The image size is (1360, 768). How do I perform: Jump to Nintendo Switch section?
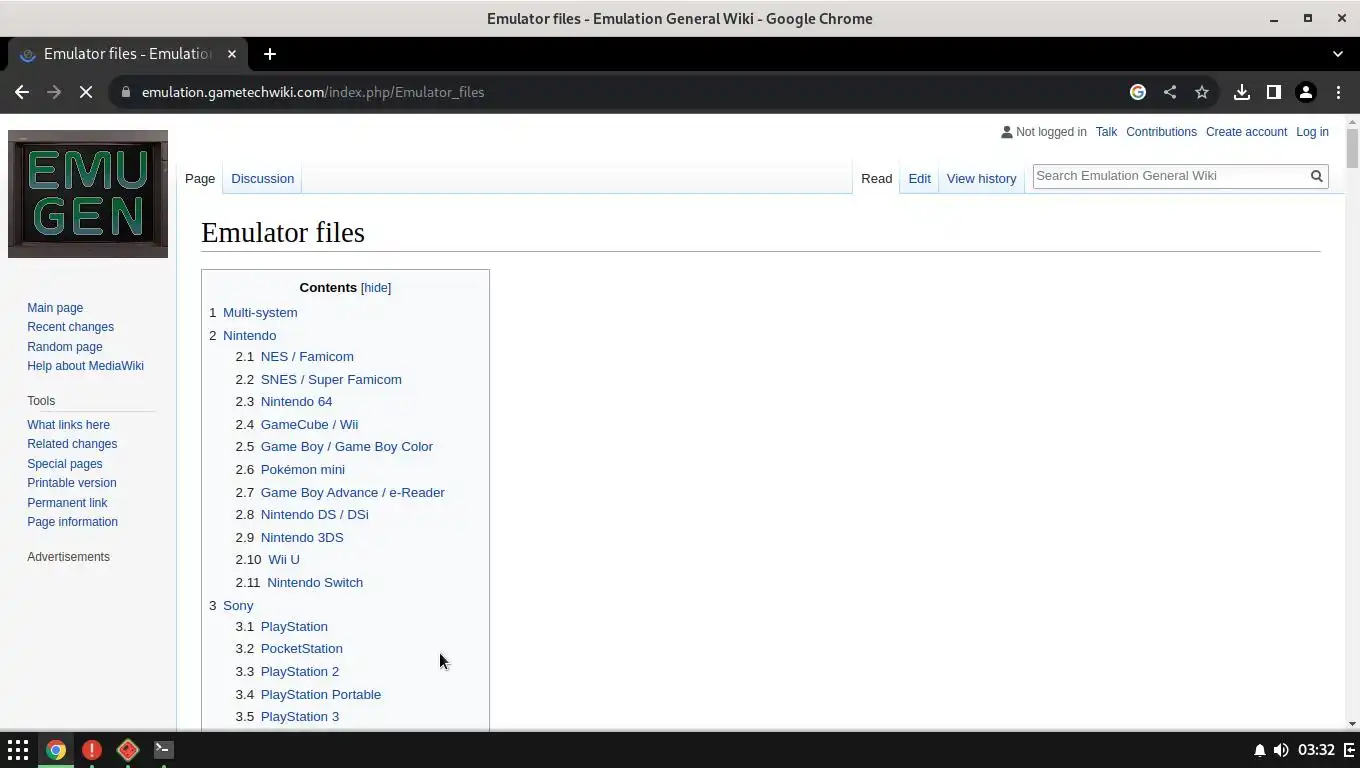click(x=315, y=583)
